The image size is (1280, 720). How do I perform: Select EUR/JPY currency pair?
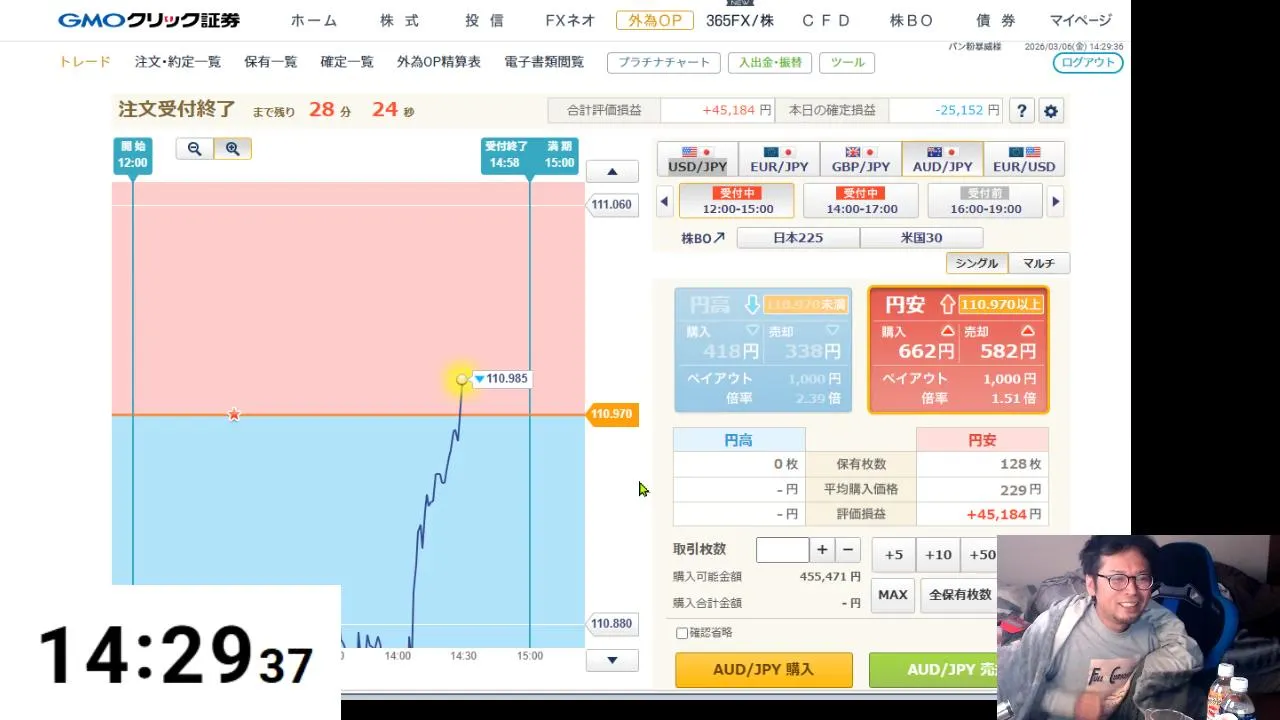pyautogui.click(x=779, y=159)
